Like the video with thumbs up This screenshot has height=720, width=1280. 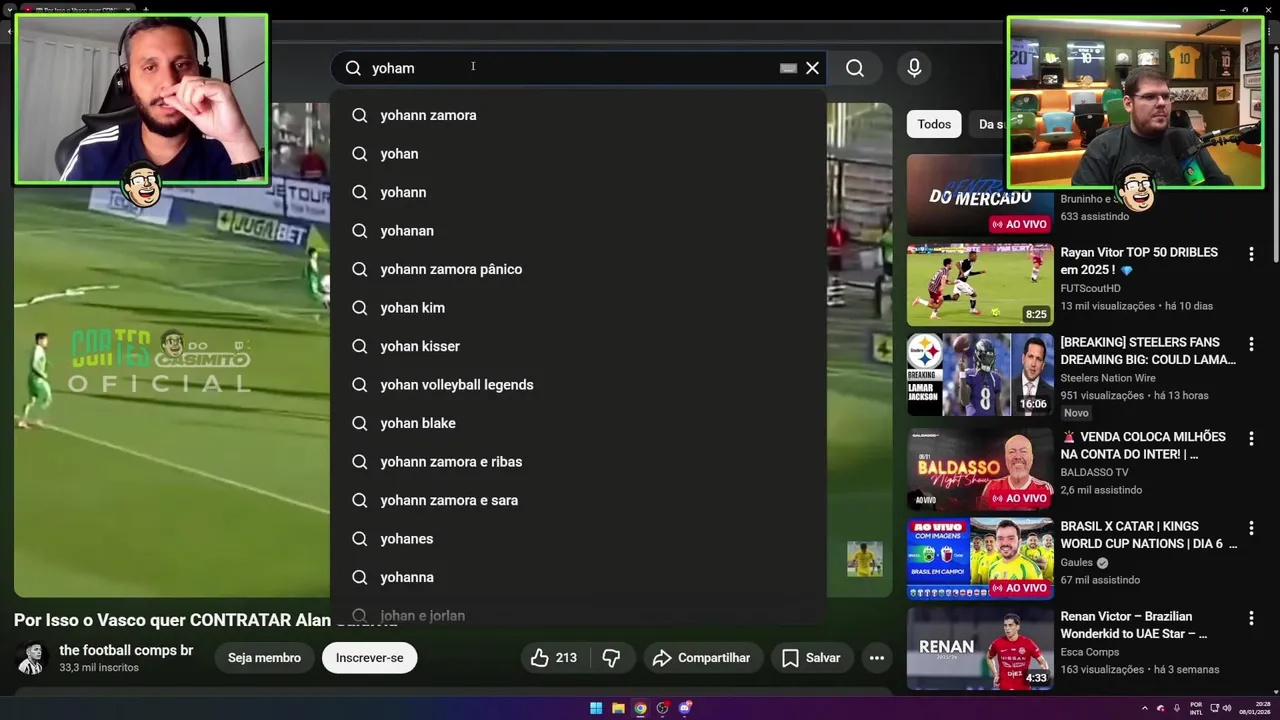(x=554, y=658)
